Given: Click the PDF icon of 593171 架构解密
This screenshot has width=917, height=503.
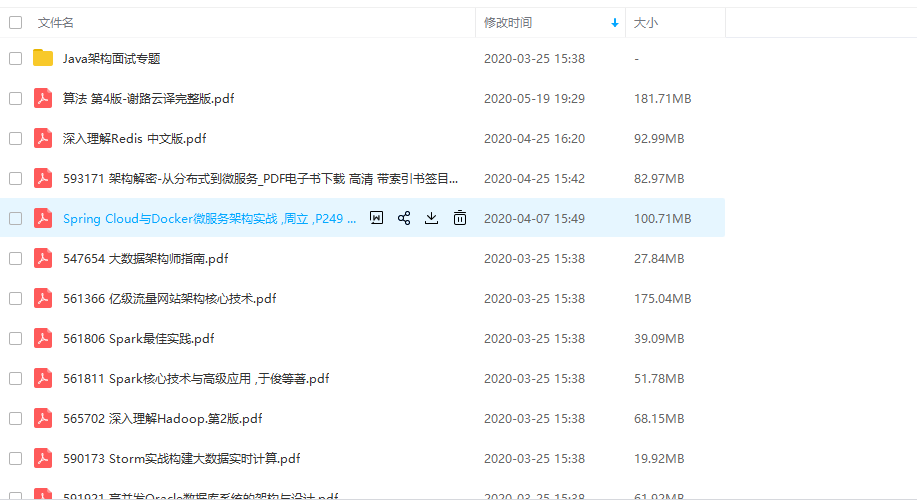Looking at the screenshot, I should pyautogui.click(x=43, y=178).
